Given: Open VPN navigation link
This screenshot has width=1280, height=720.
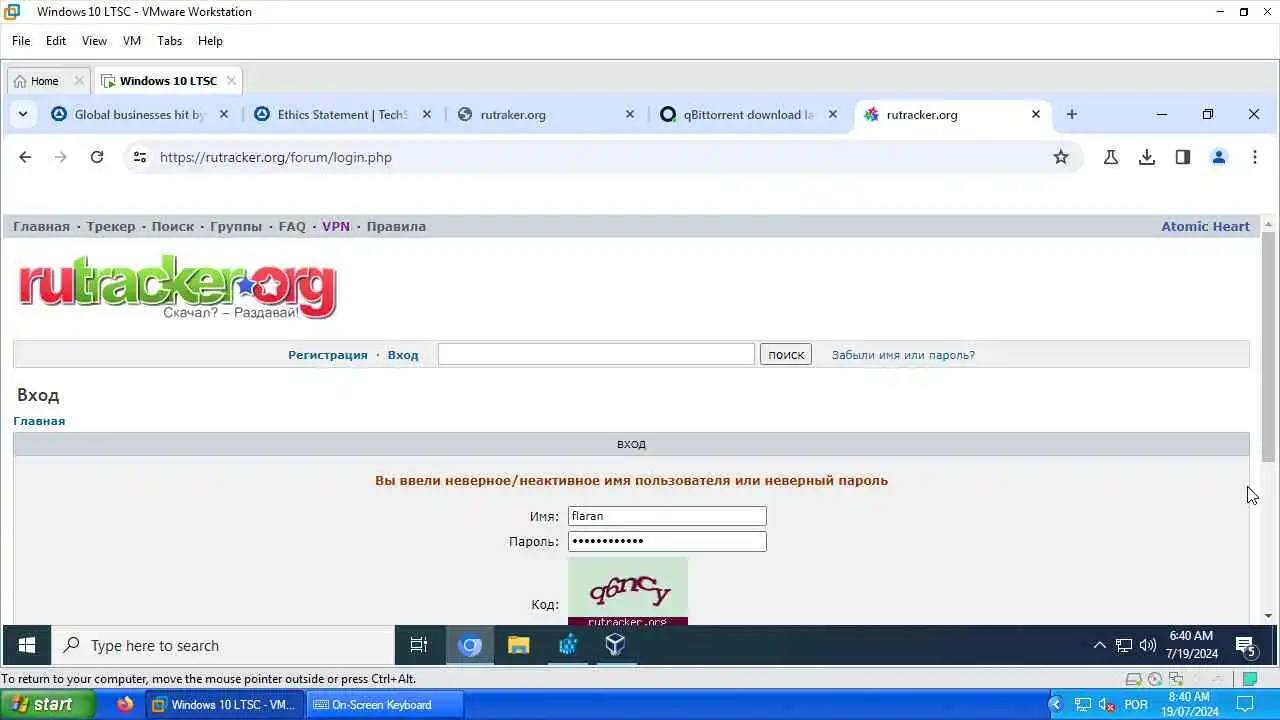Looking at the screenshot, I should [x=336, y=226].
